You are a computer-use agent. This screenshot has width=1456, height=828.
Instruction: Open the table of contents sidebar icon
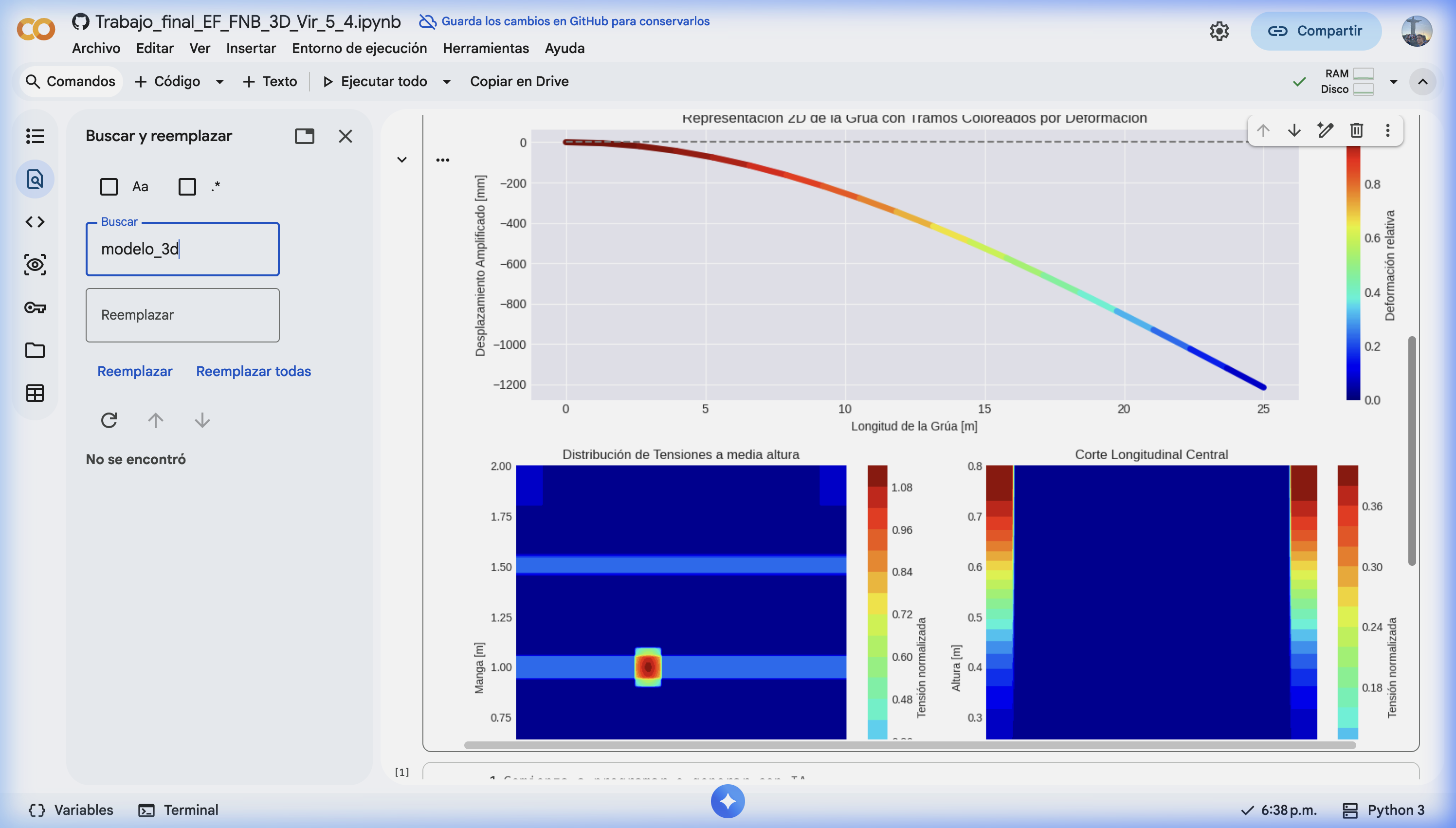35,136
